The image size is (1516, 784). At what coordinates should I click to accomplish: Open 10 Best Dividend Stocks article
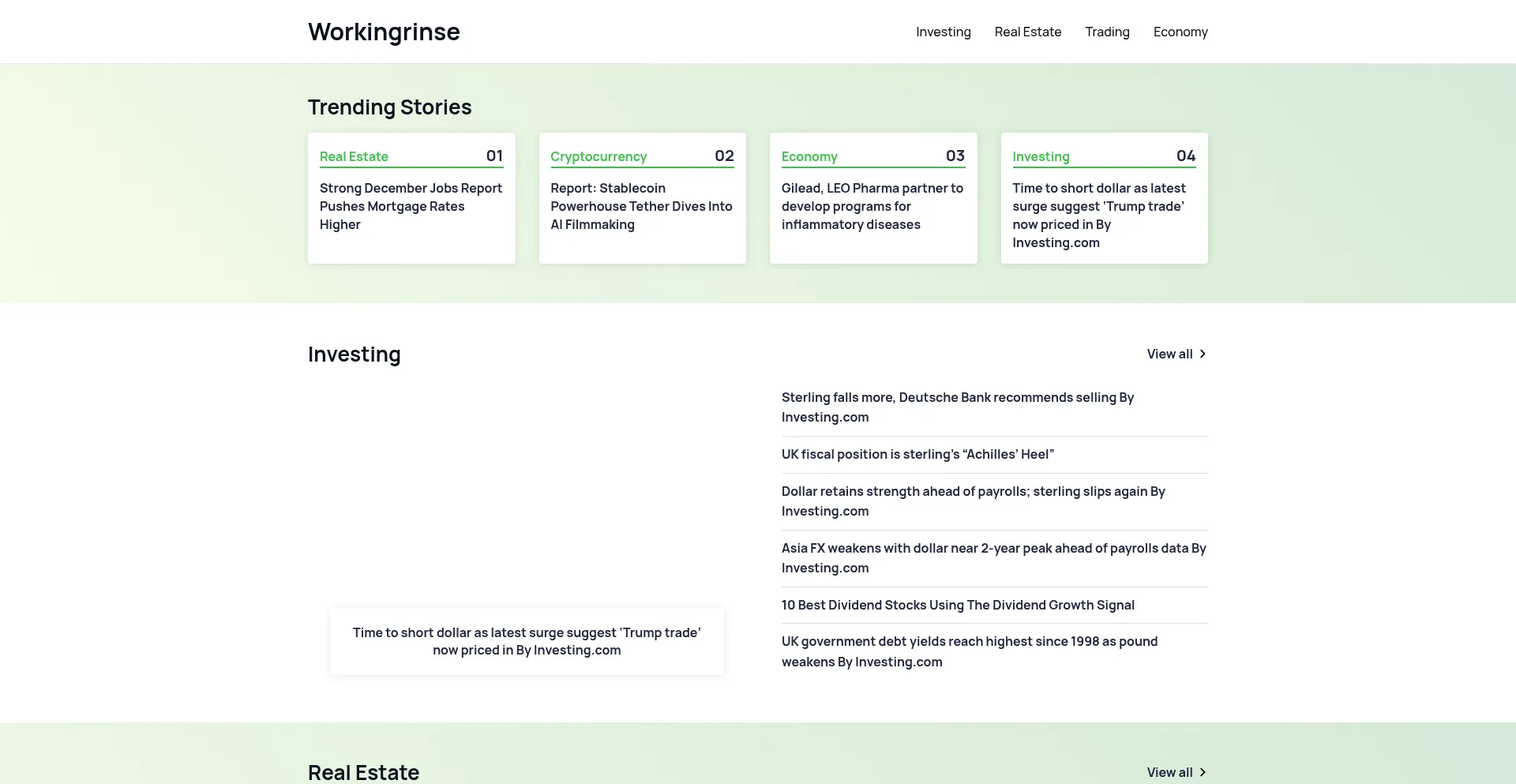[x=957, y=605]
